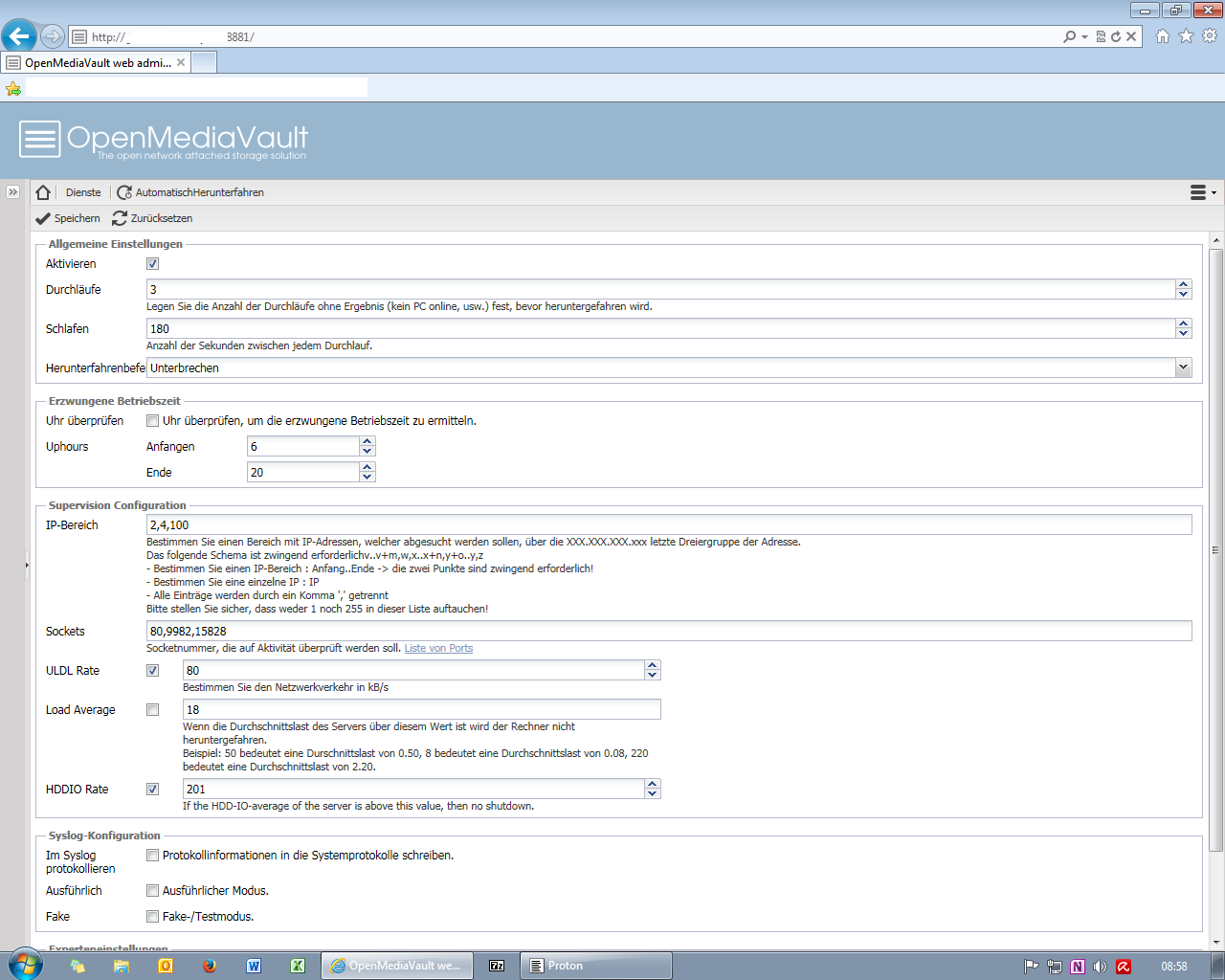Click the volume speaker tray icon
This screenshot has height=980, width=1225.
coord(1101,967)
